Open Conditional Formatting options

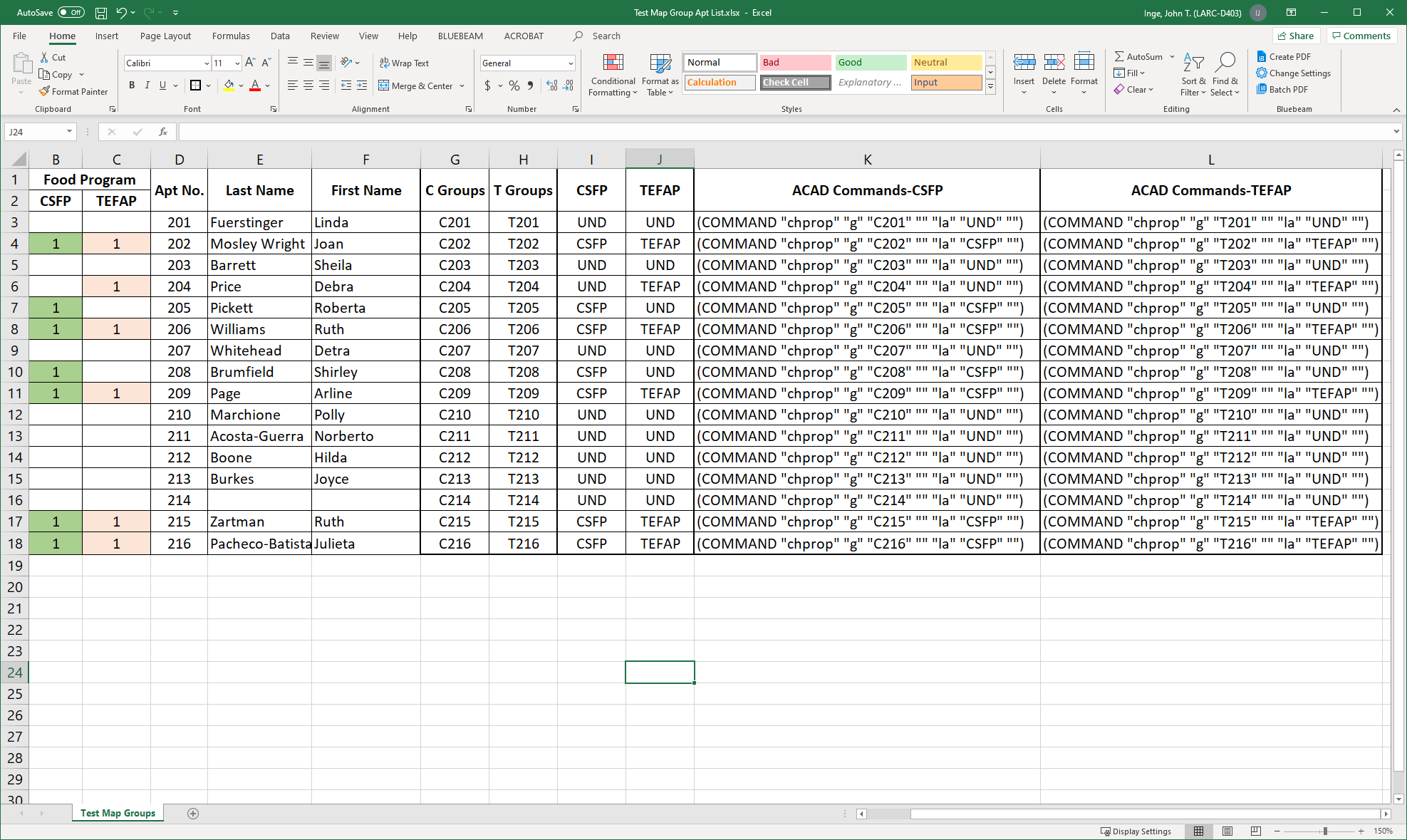pyautogui.click(x=612, y=75)
